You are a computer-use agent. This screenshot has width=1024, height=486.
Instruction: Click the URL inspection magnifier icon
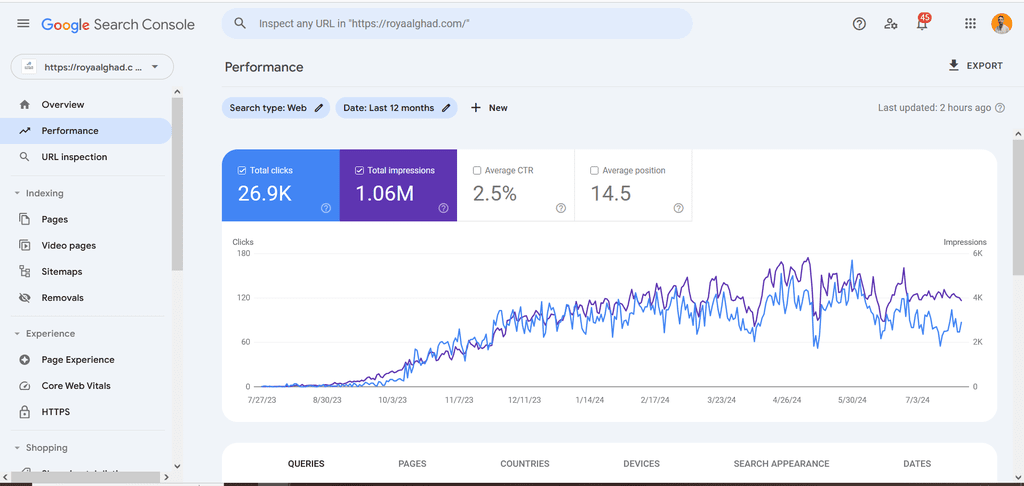point(25,157)
